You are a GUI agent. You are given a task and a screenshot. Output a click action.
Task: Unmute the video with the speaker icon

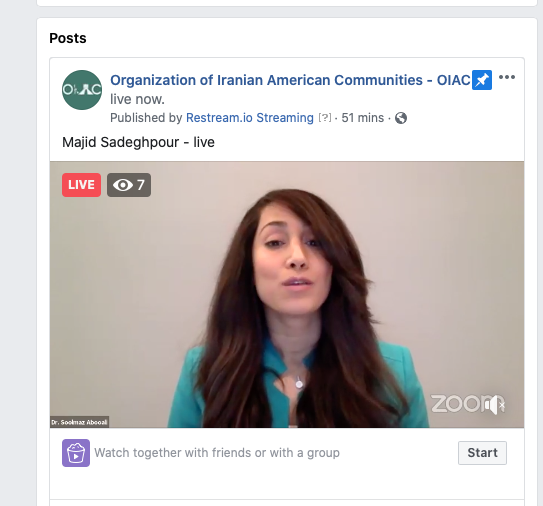(x=496, y=404)
